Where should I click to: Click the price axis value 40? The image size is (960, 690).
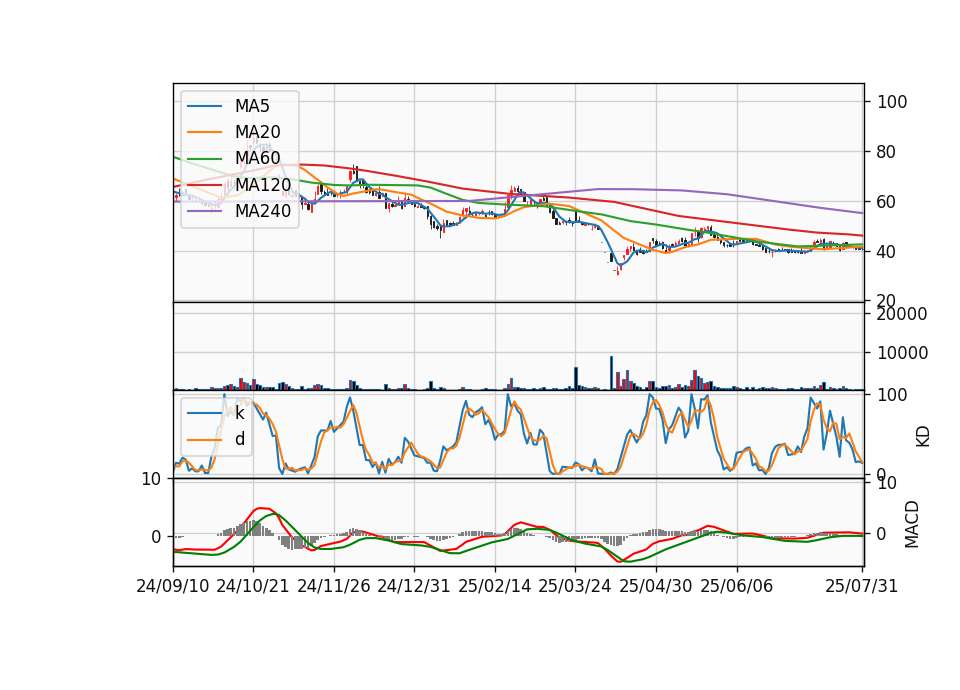pyautogui.click(x=887, y=252)
